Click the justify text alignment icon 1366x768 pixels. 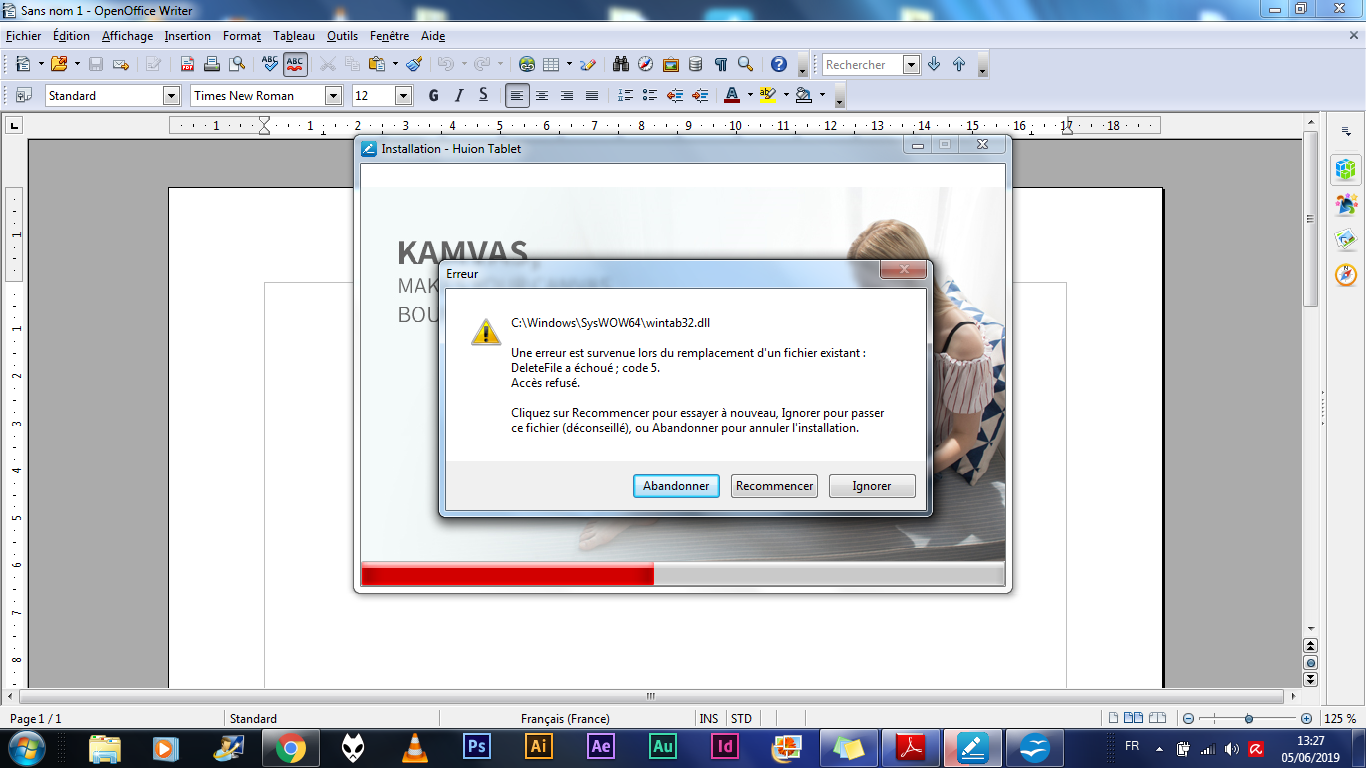[591, 96]
